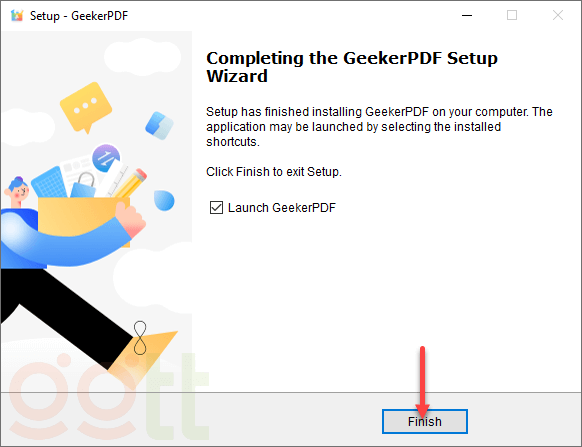Click the "Click Finish to exit Setup." text
This screenshot has height=447, width=582.
point(274,172)
